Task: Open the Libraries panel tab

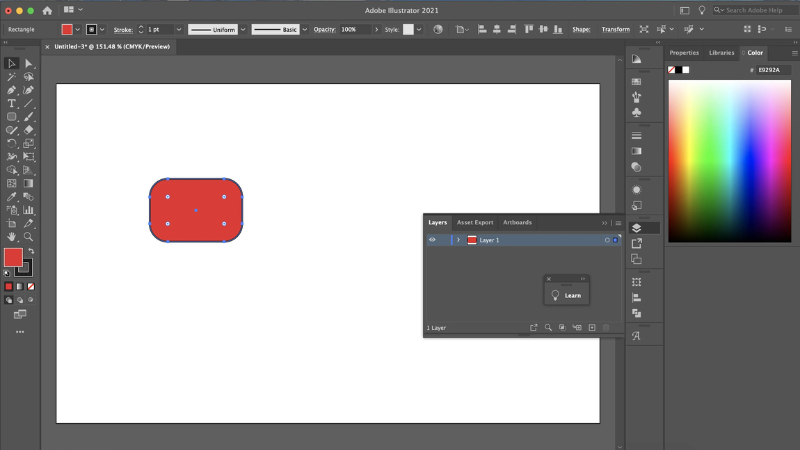Action: point(721,52)
